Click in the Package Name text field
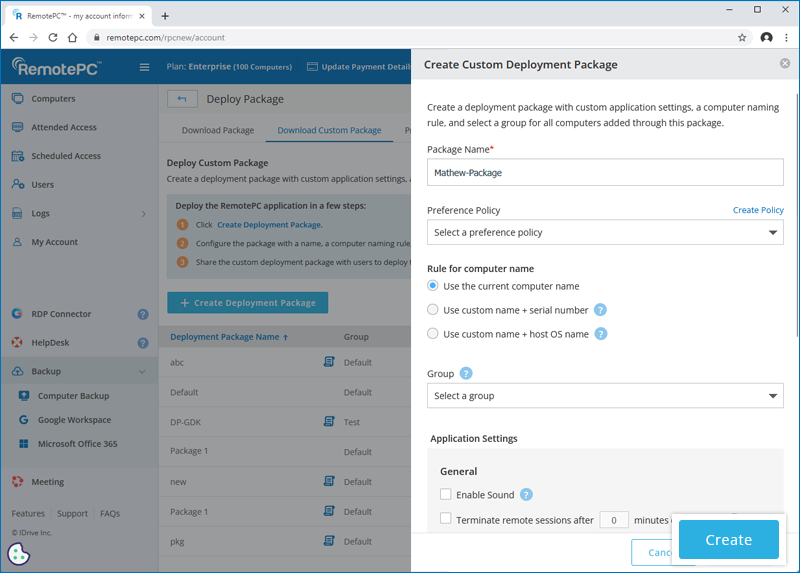Image resolution: width=800 pixels, height=573 pixels. pos(605,172)
